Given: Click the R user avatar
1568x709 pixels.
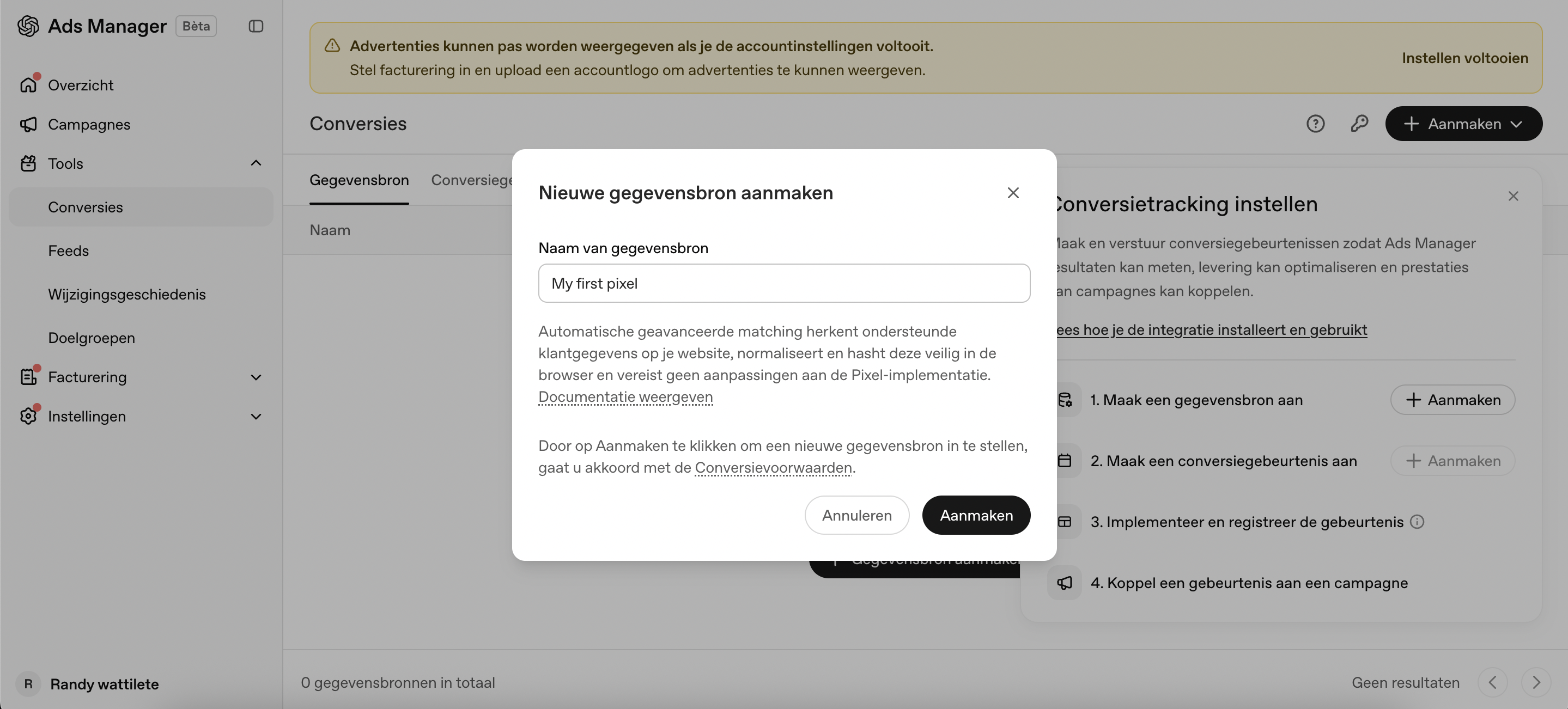Looking at the screenshot, I should [28, 683].
